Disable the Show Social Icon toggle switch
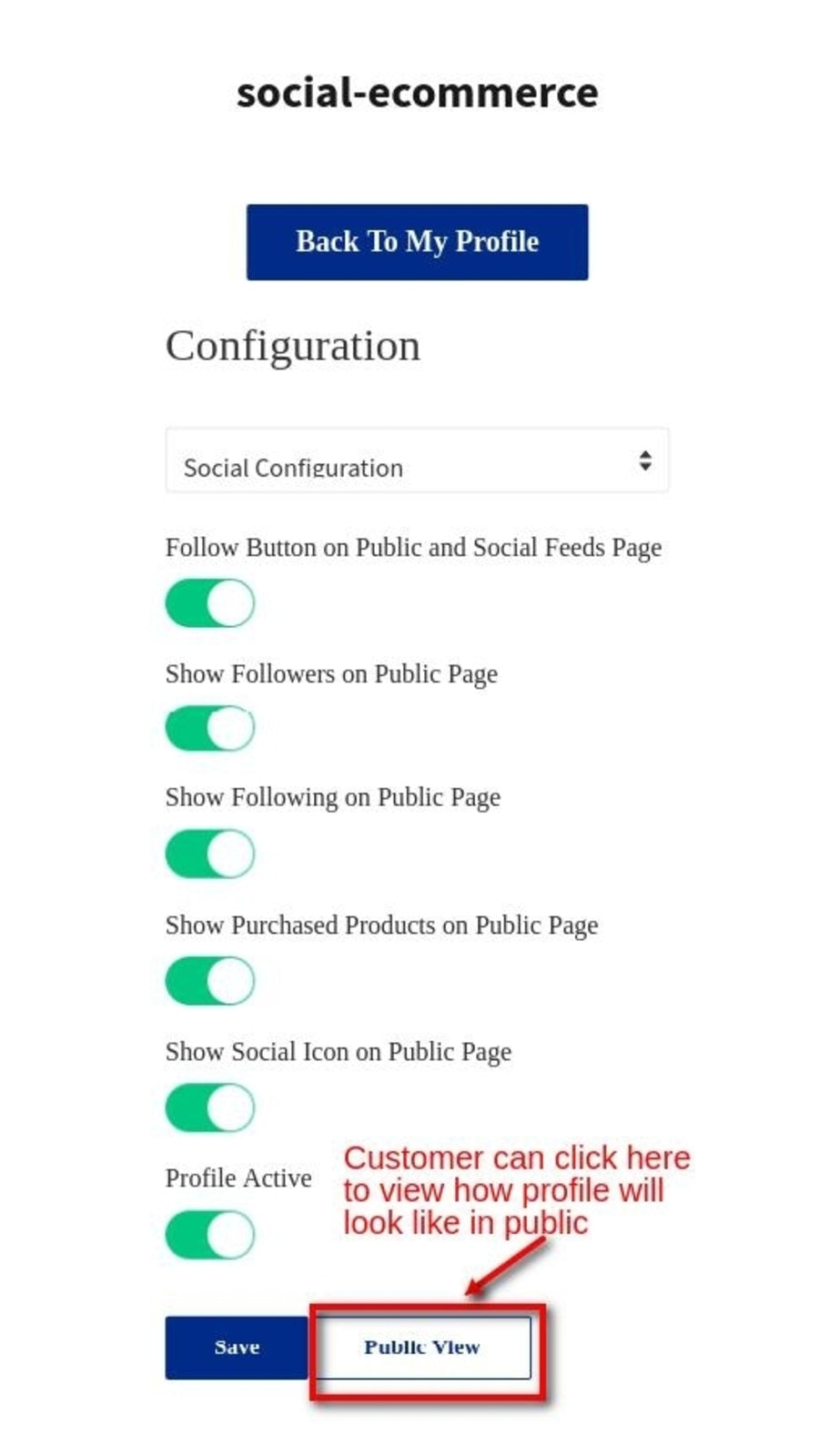819x1456 pixels. click(210, 1107)
